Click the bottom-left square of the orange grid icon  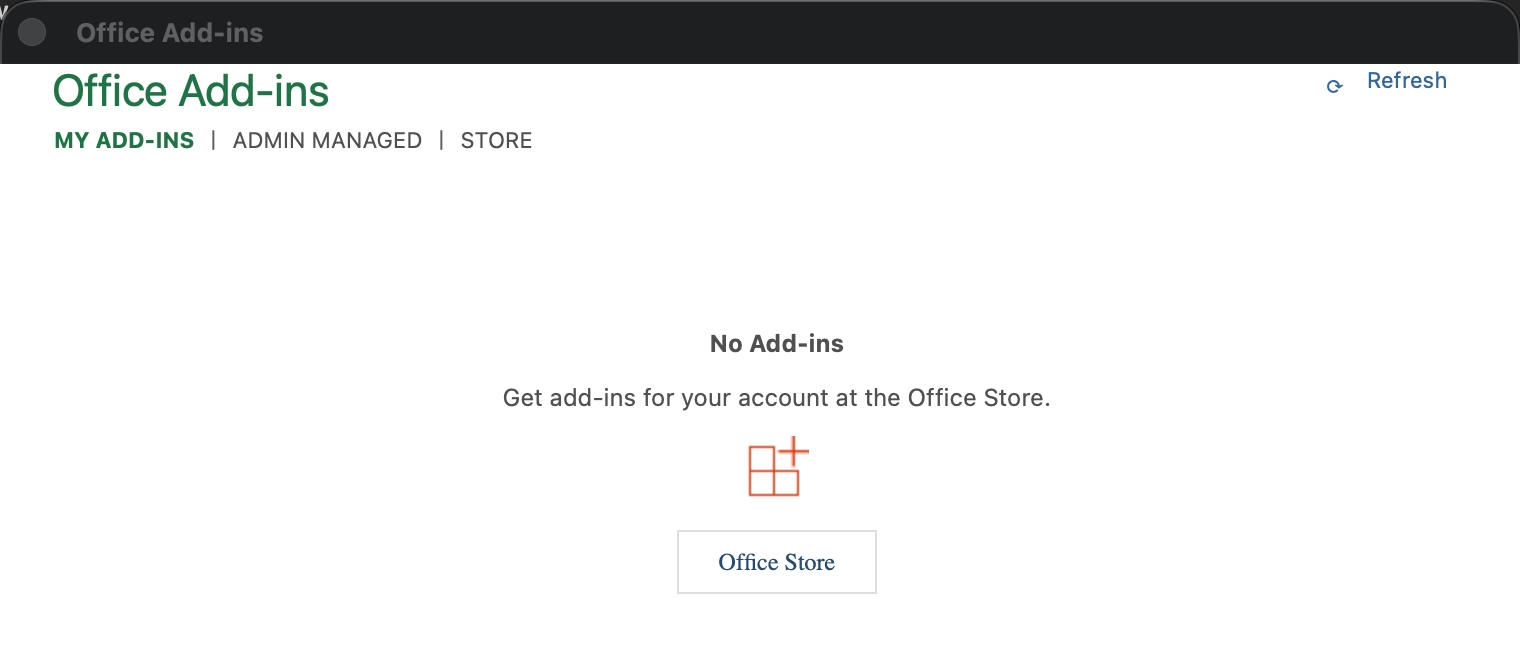[x=762, y=482]
